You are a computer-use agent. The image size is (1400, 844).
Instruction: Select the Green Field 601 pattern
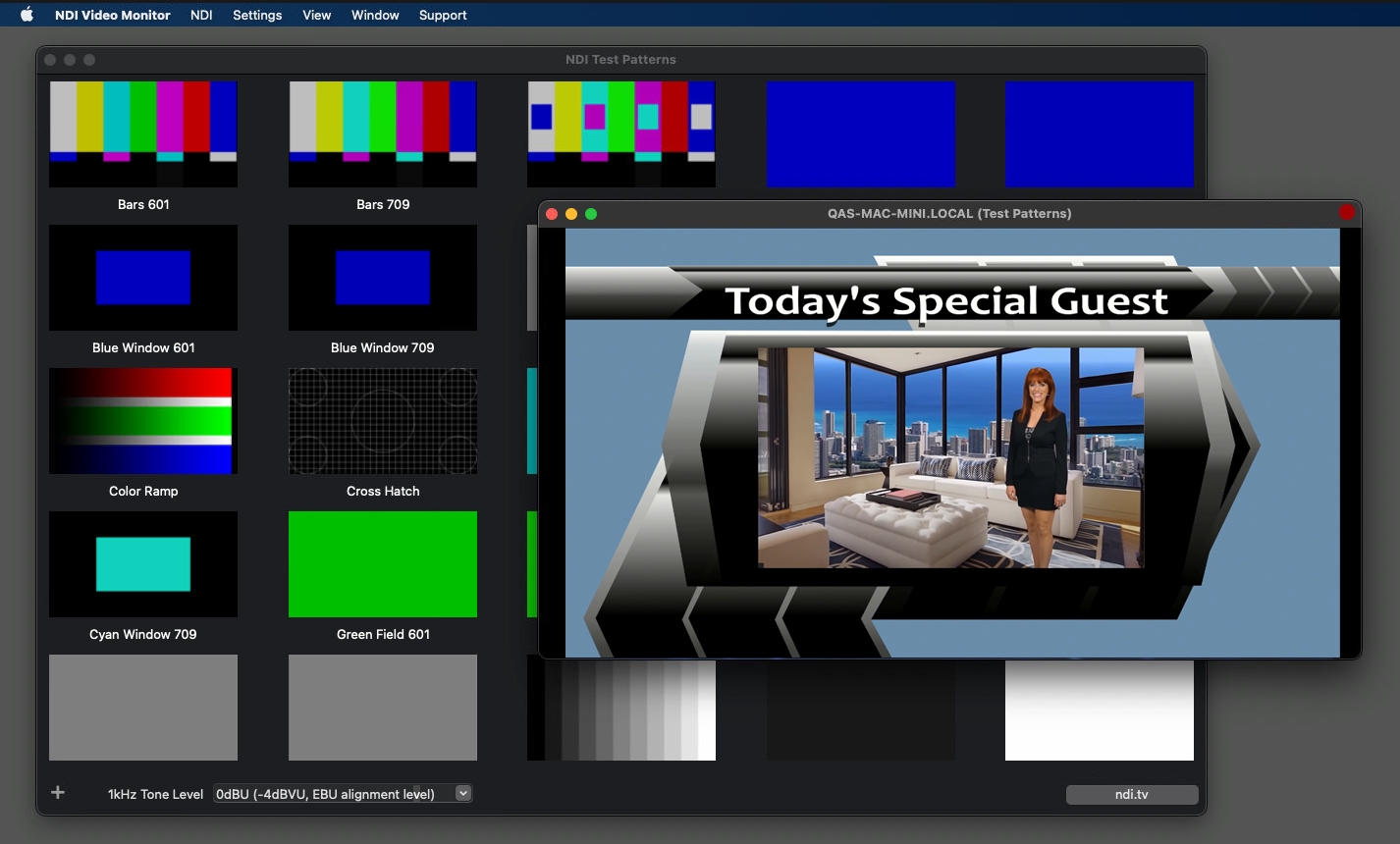[383, 564]
